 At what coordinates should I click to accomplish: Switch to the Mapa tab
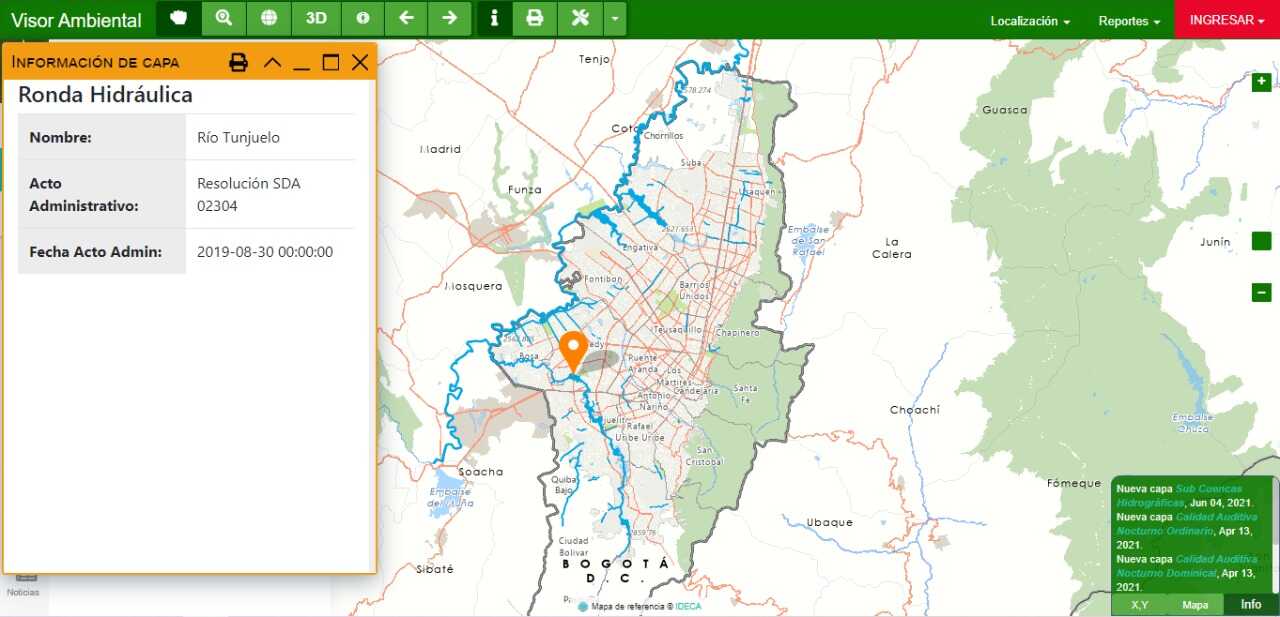click(1195, 605)
